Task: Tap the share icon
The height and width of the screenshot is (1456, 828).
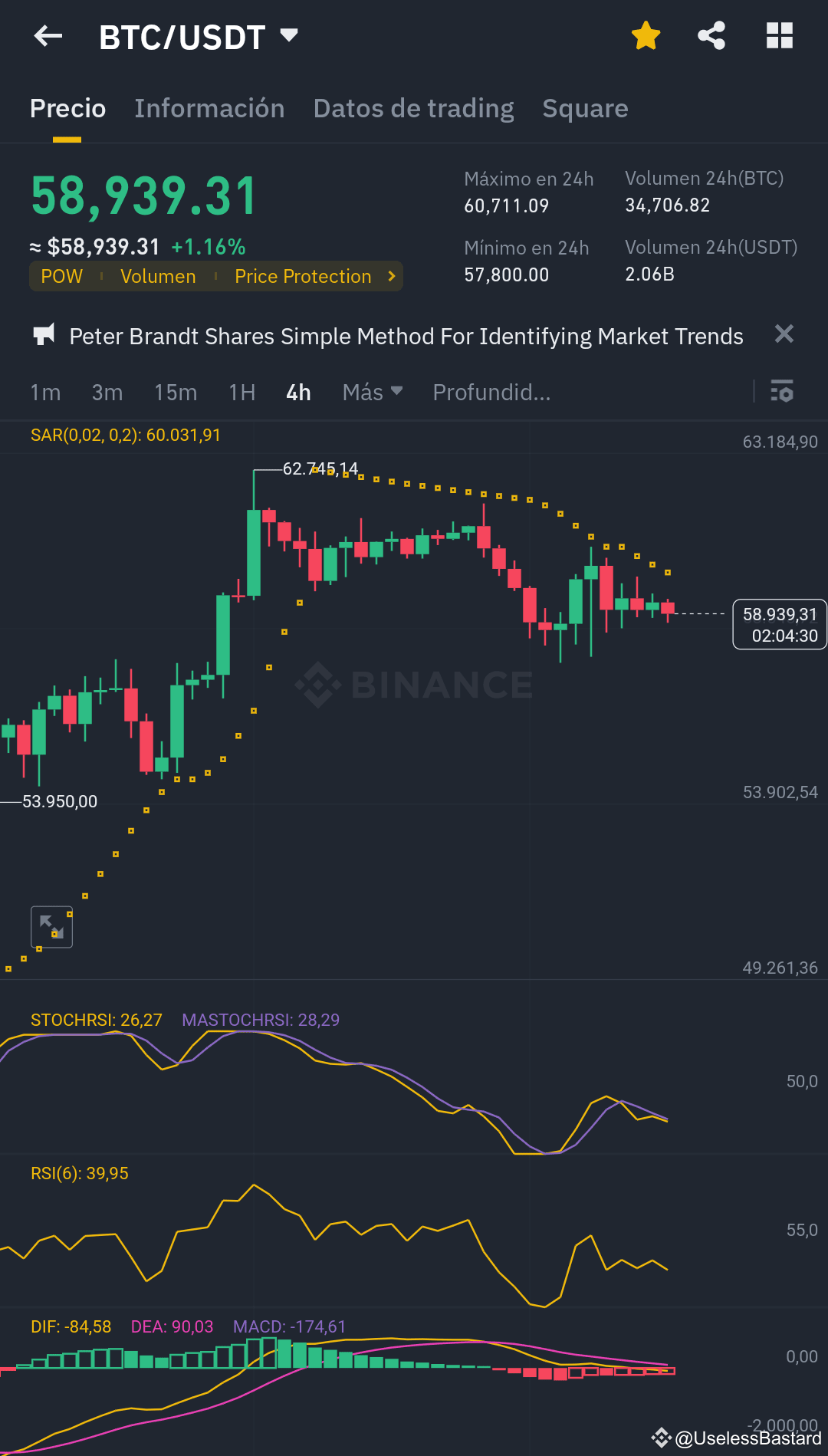Action: click(x=711, y=35)
